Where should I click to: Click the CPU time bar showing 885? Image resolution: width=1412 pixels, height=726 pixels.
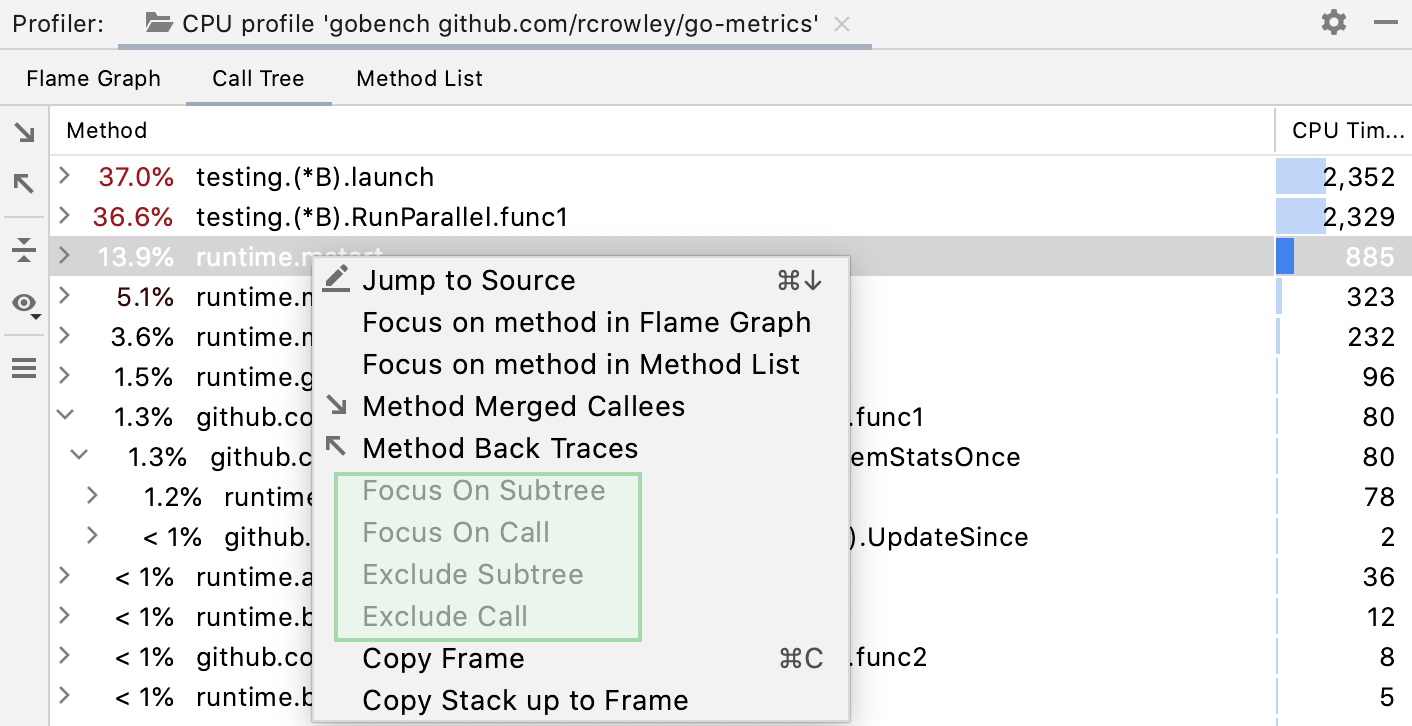[1284, 256]
